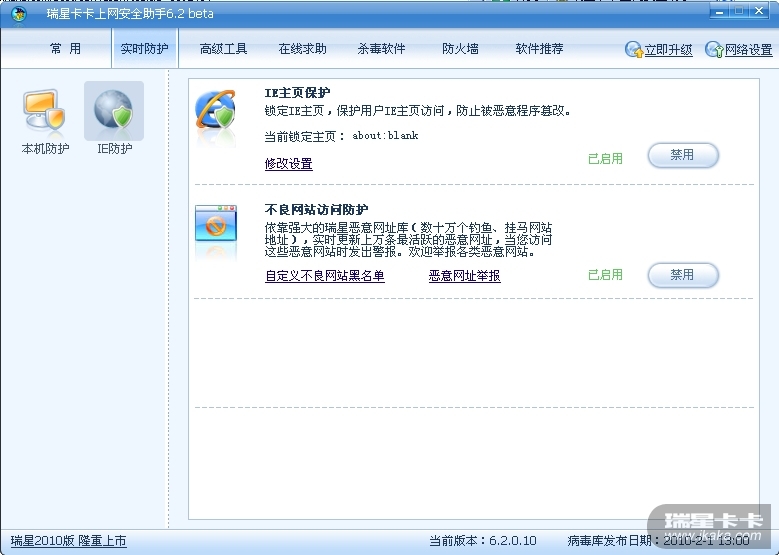Click the 恶意网址举报 link

pos(465,276)
